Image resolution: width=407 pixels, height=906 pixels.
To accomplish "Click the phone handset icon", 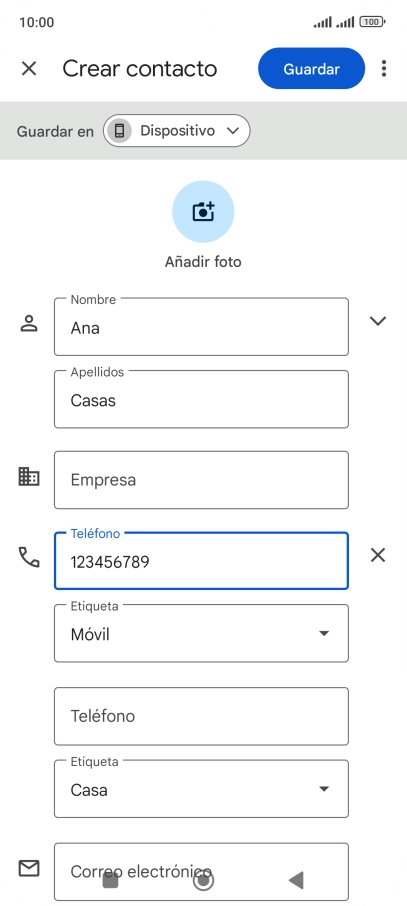I will pyautogui.click(x=29, y=557).
